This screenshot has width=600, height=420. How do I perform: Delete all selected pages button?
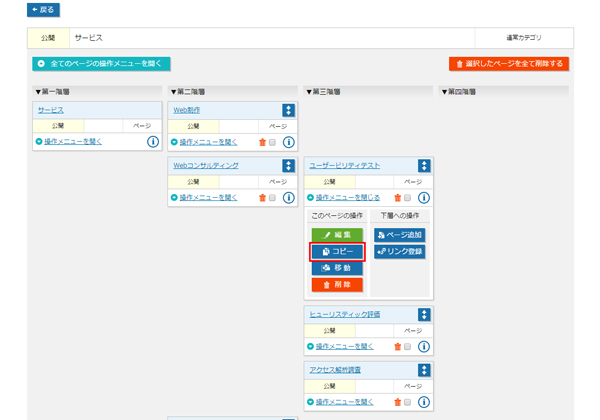click(509, 64)
